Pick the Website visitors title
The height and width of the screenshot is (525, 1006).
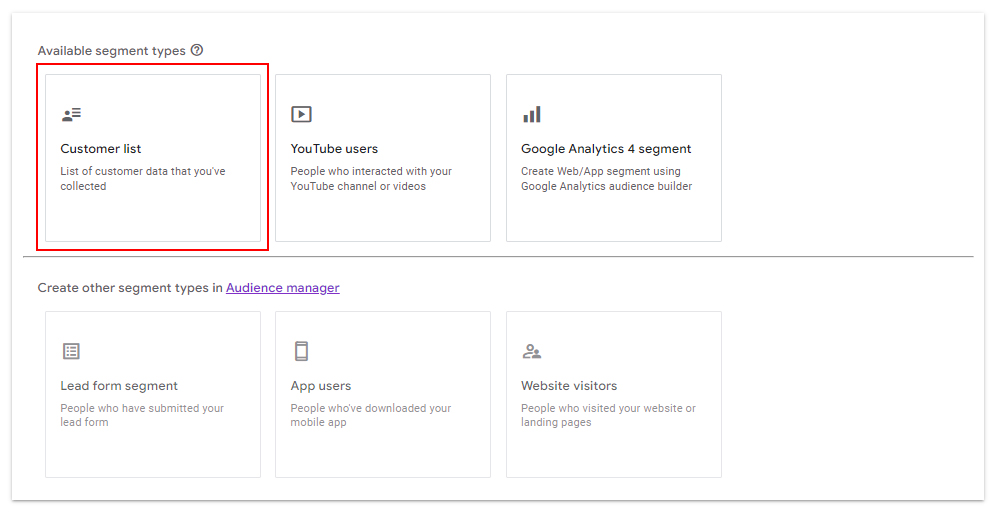tap(569, 386)
